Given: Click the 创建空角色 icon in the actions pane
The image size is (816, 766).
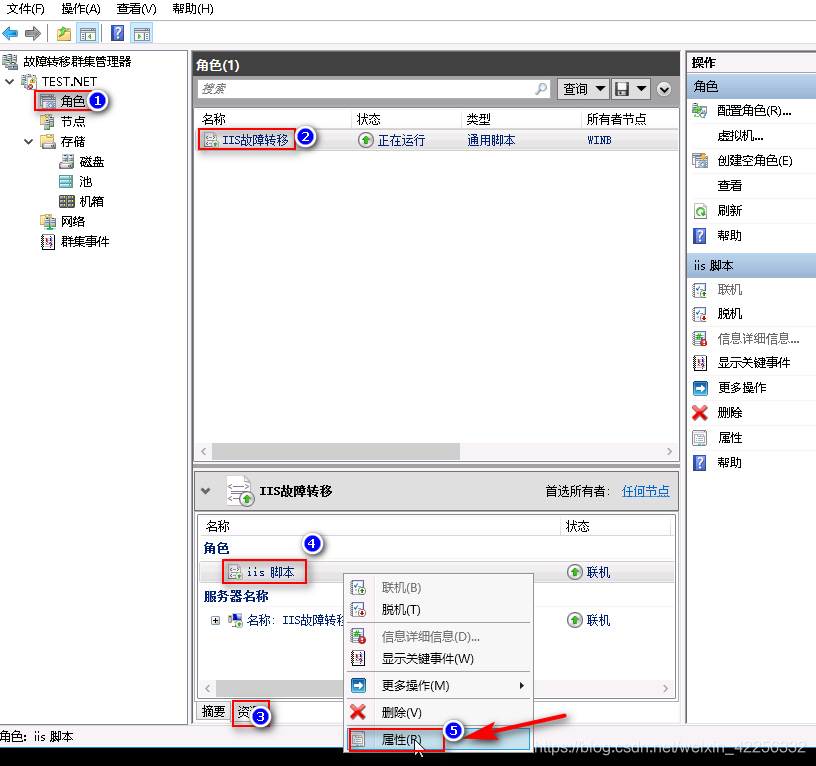Looking at the screenshot, I should coord(700,160).
